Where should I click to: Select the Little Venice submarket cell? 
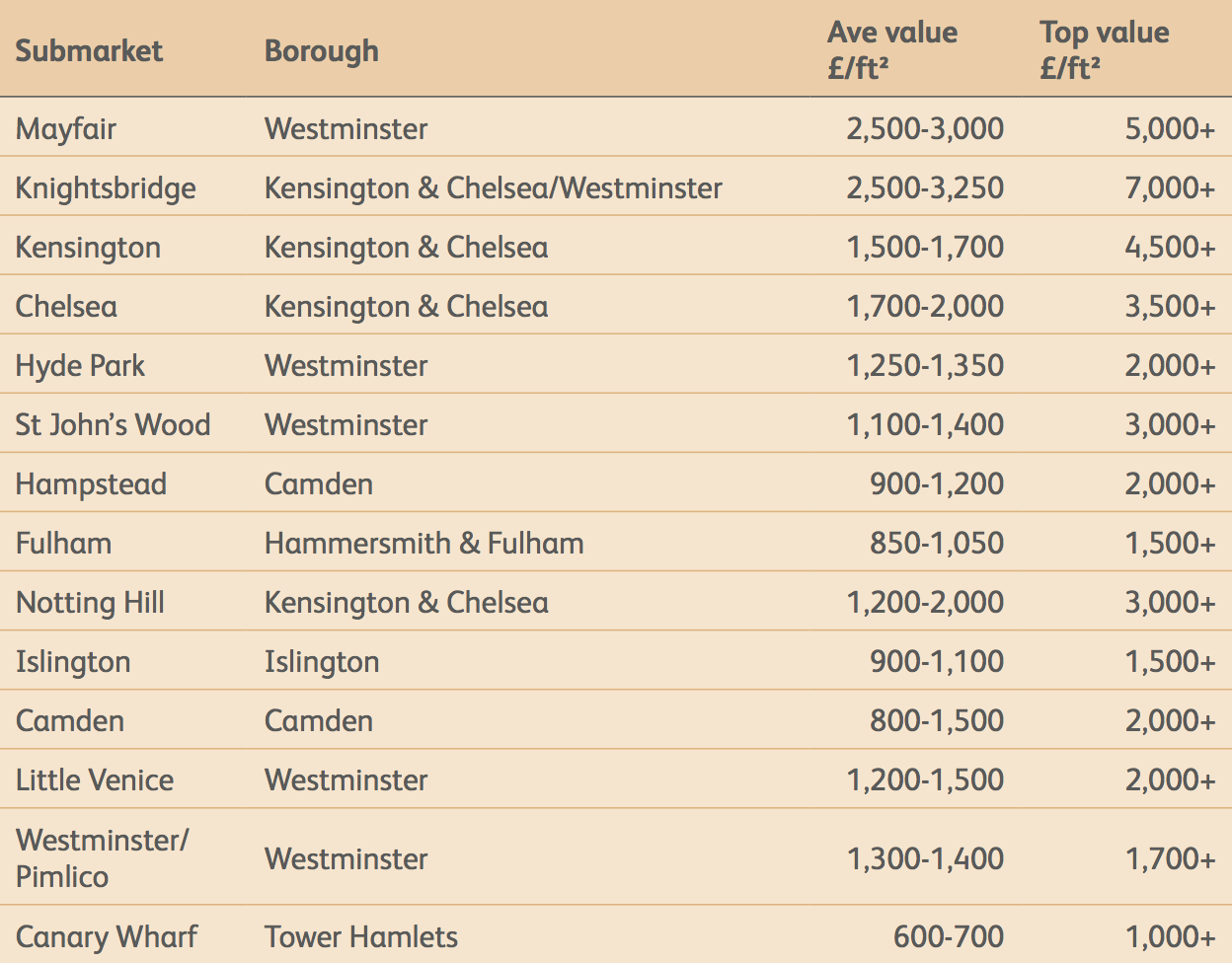[95, 780]
